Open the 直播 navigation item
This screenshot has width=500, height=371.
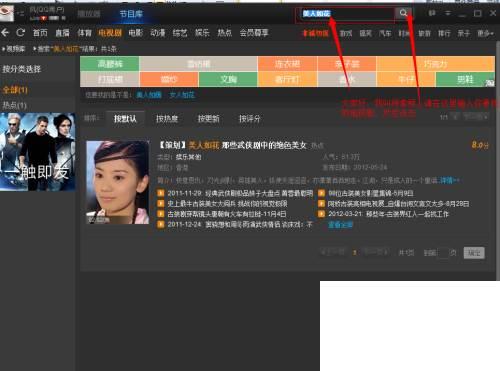tap(62, 33)
